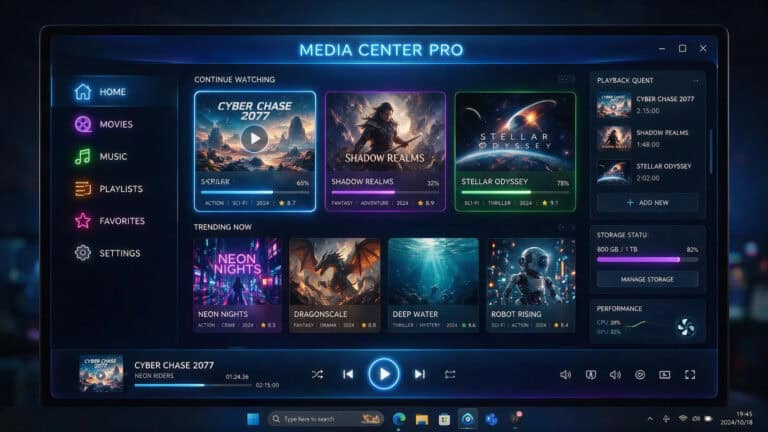Toggle repeat playback
The width and height of the screenshot is (768, 432).
(450, 375)
